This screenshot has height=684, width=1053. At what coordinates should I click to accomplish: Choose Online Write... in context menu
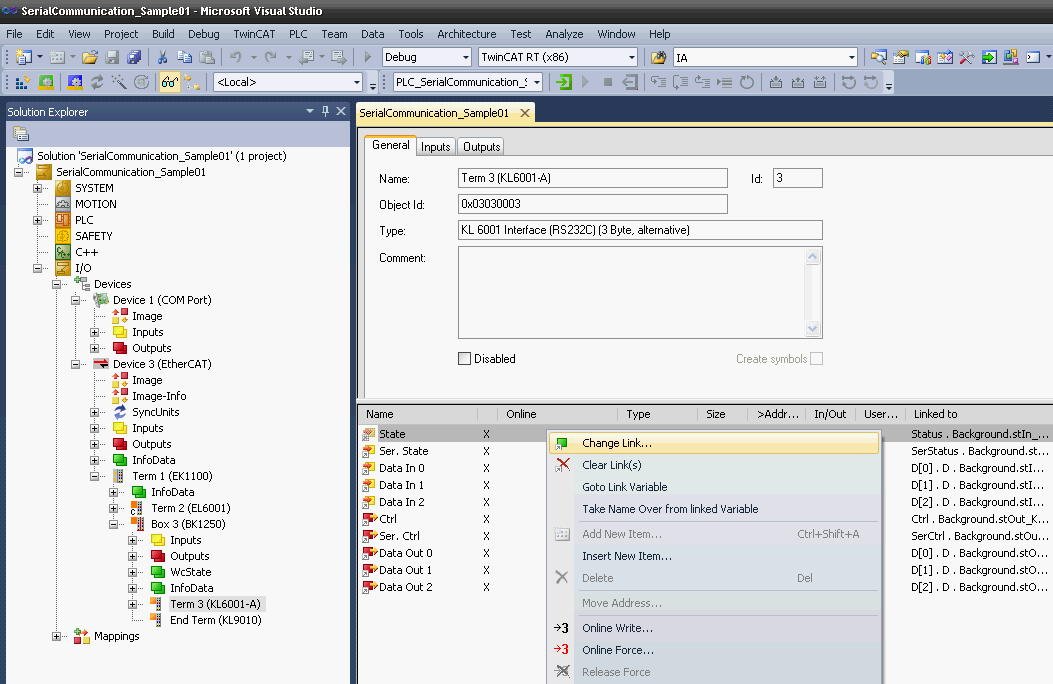pyautogui.click(x=714, y=628)
